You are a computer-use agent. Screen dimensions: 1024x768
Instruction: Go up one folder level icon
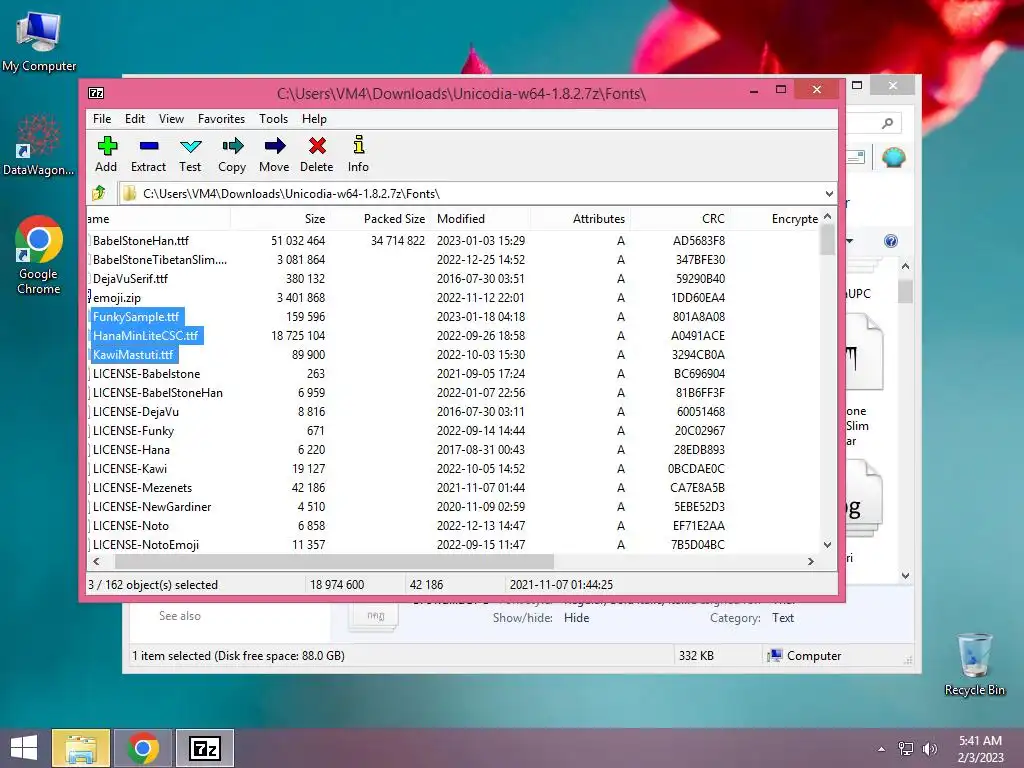click(99, 193)
